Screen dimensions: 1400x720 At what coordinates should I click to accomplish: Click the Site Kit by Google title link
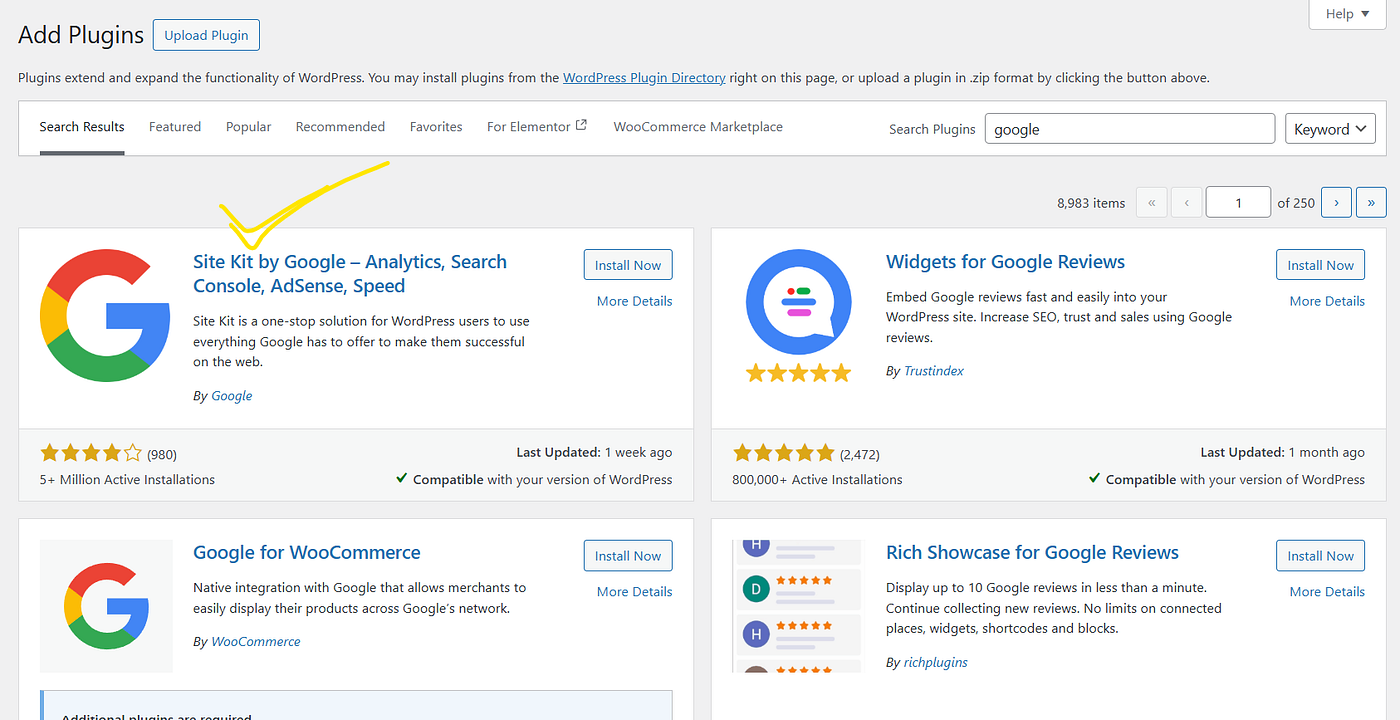[350, 274]
